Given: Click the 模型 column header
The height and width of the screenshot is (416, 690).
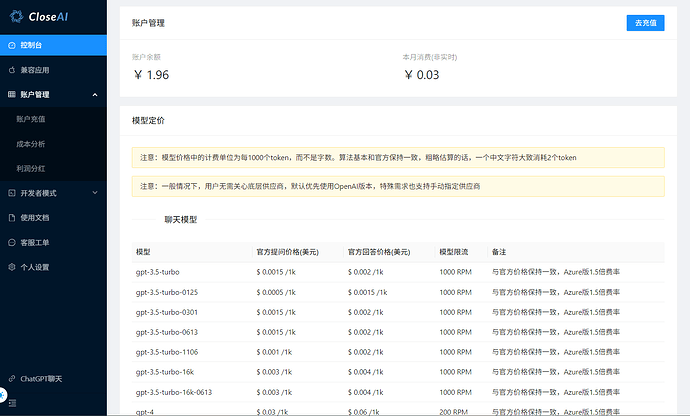Looking at the screenshot, I should (143, 251).
